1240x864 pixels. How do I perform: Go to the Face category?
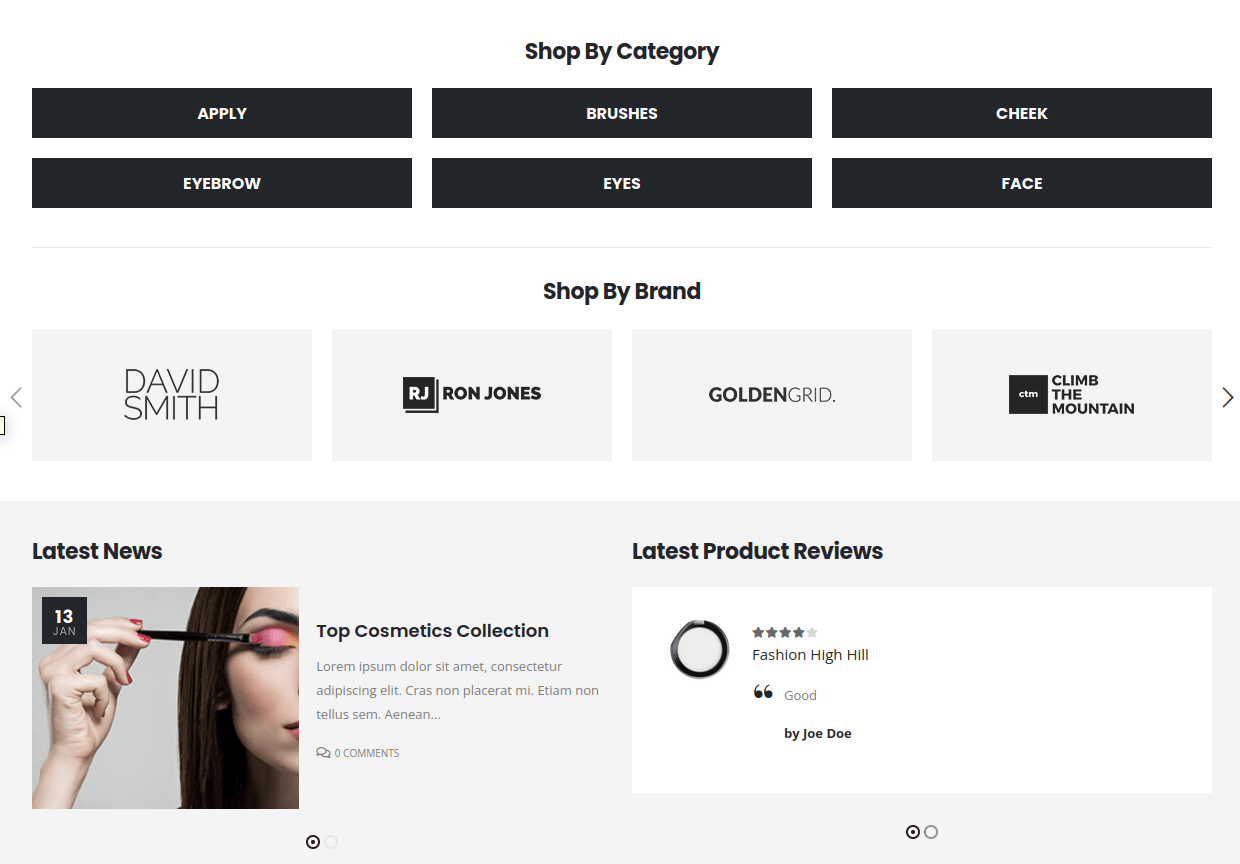click(1022, 183)
